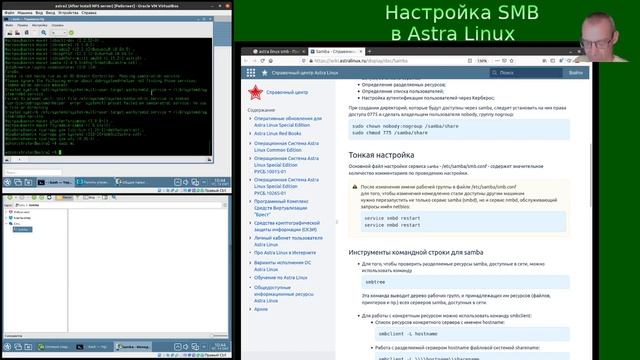
Task: Expand 'Оперативные обновления для Astra Linux Special Edition'
Action: pos(250,118)
